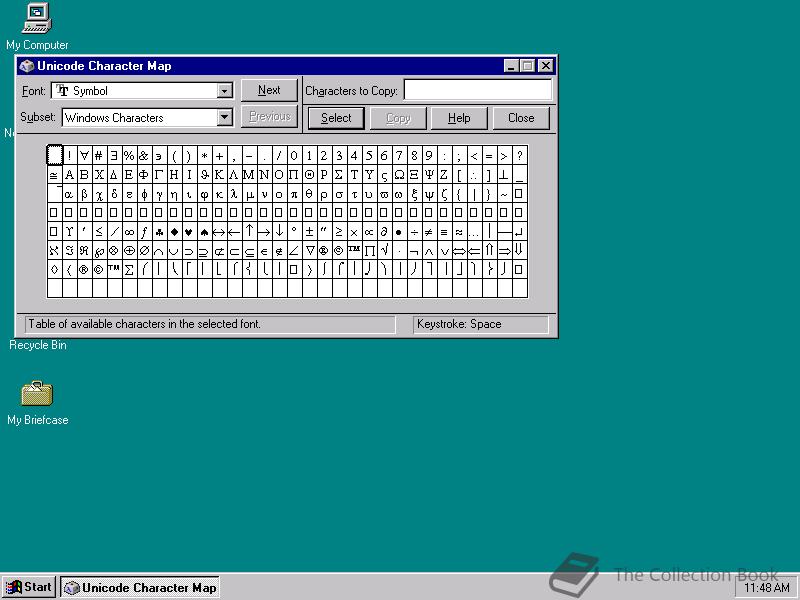Pick the nabla symbol ∇

309,251
